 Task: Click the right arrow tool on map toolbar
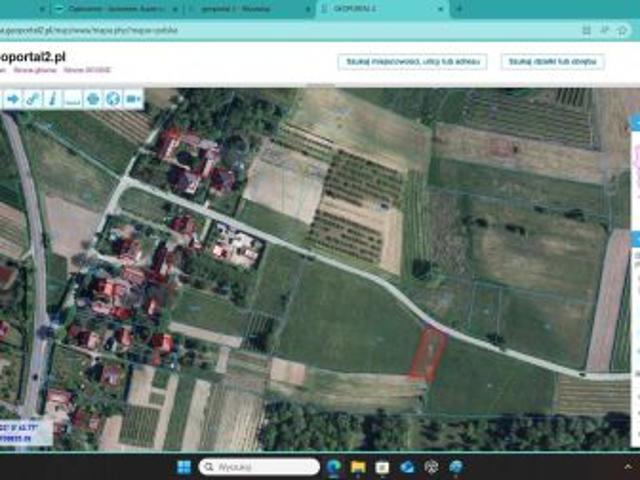[x=13, y=99]
